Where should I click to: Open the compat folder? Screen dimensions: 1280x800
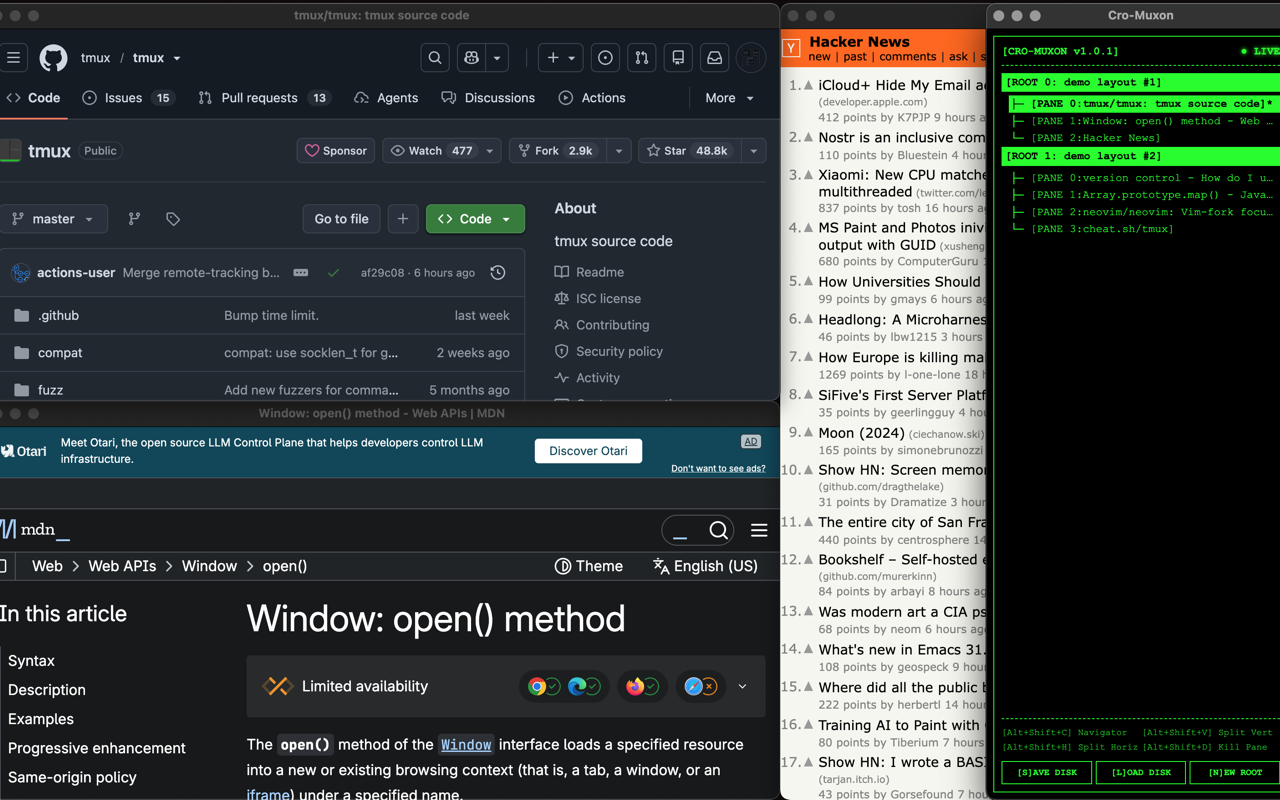point(60,353)
